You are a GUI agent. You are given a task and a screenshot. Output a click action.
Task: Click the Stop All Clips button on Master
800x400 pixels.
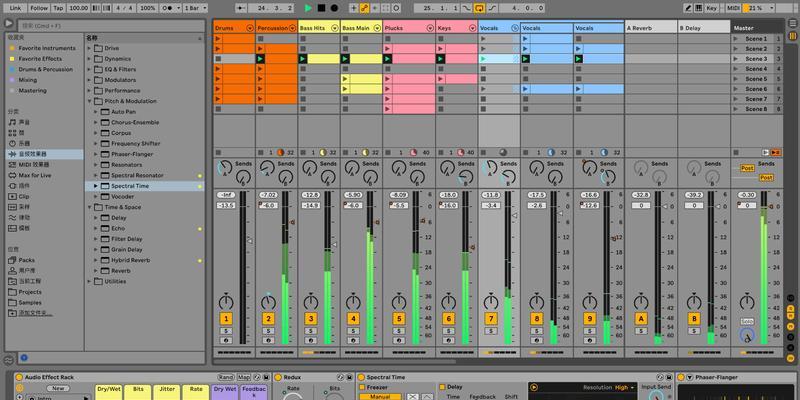tap(736, 152)
